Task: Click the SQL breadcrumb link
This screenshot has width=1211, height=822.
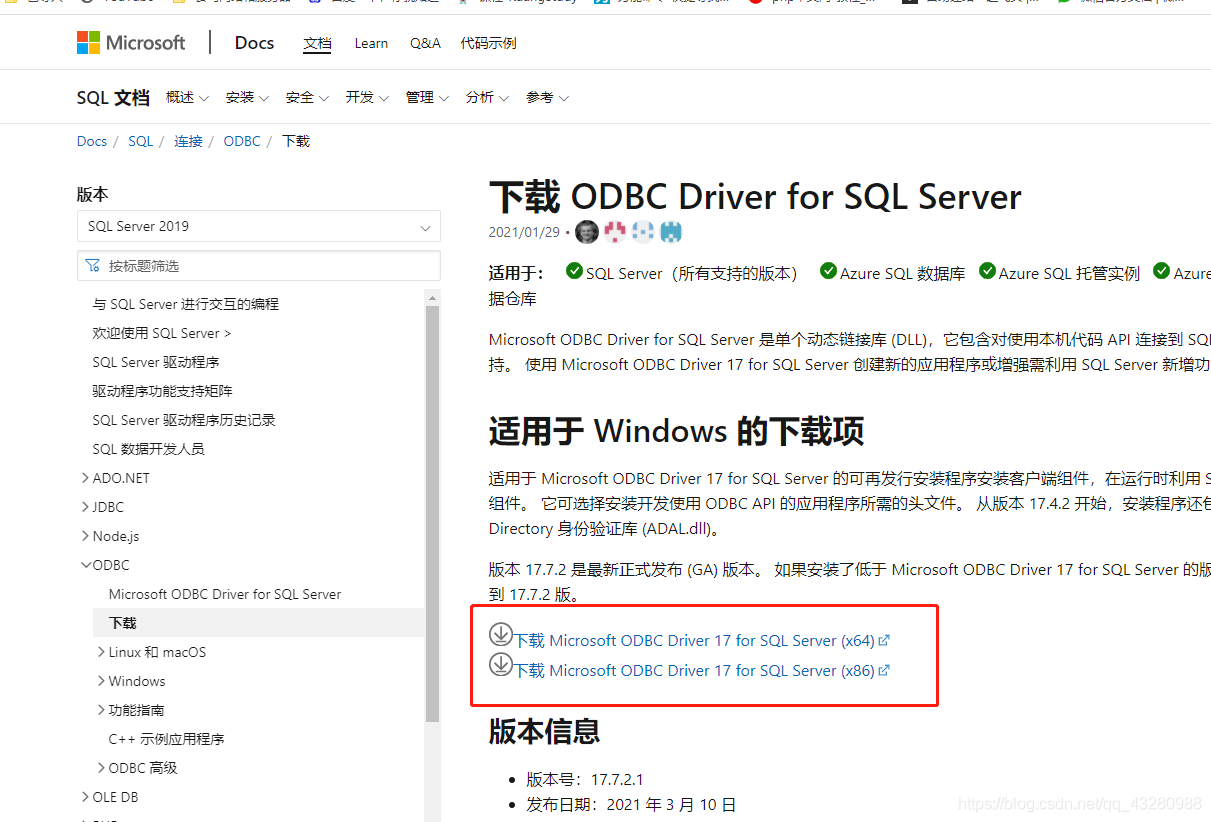Action: tap(141, 141)
